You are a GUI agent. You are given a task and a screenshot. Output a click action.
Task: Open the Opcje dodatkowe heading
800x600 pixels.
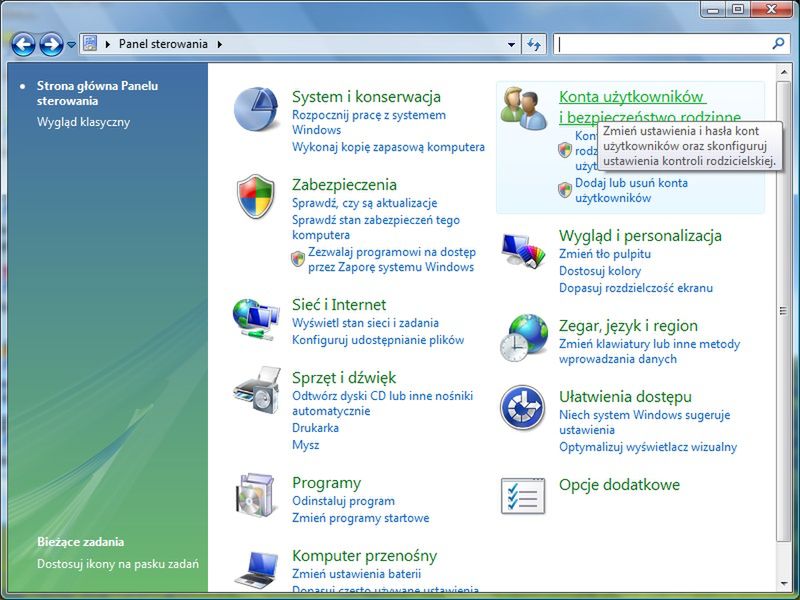(x=619, y=484)
